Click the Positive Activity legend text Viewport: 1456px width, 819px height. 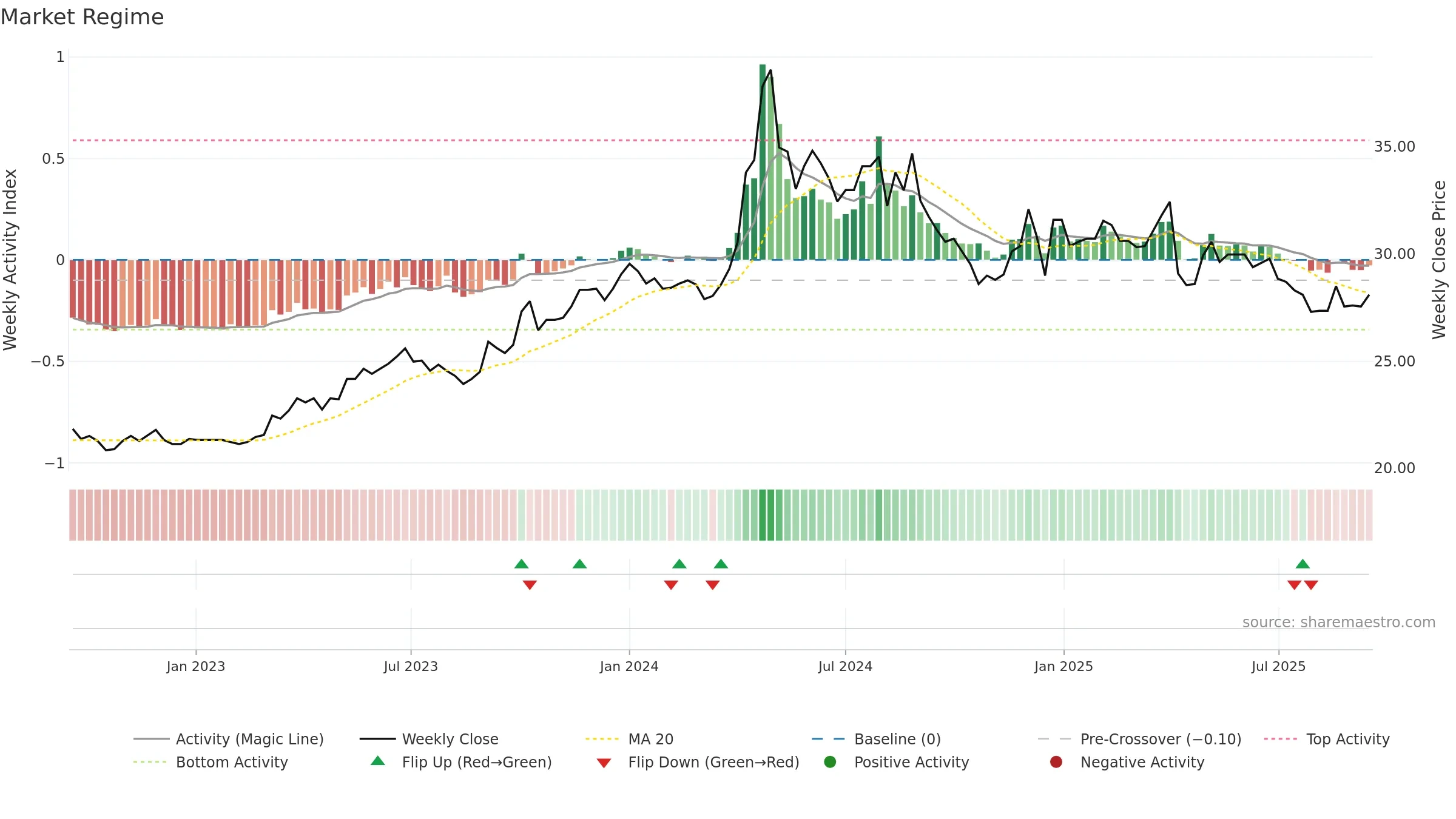coord(911,762)
